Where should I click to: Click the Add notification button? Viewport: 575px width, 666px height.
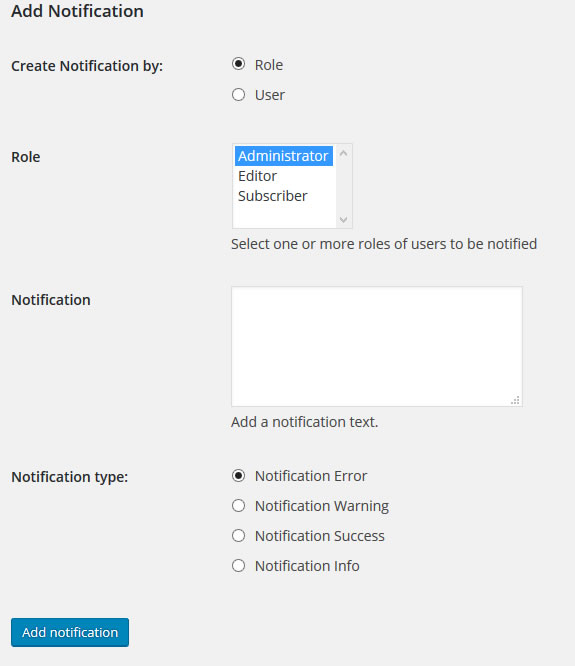tap(70, 632)
